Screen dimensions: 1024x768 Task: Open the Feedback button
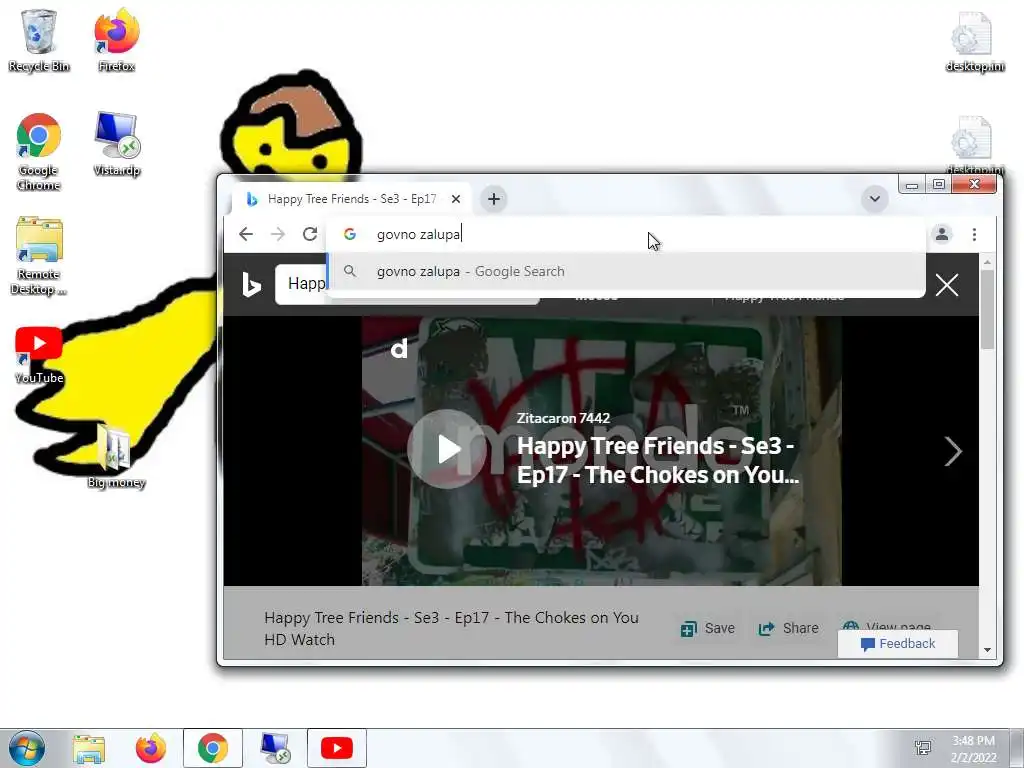(x=898, y=644)
